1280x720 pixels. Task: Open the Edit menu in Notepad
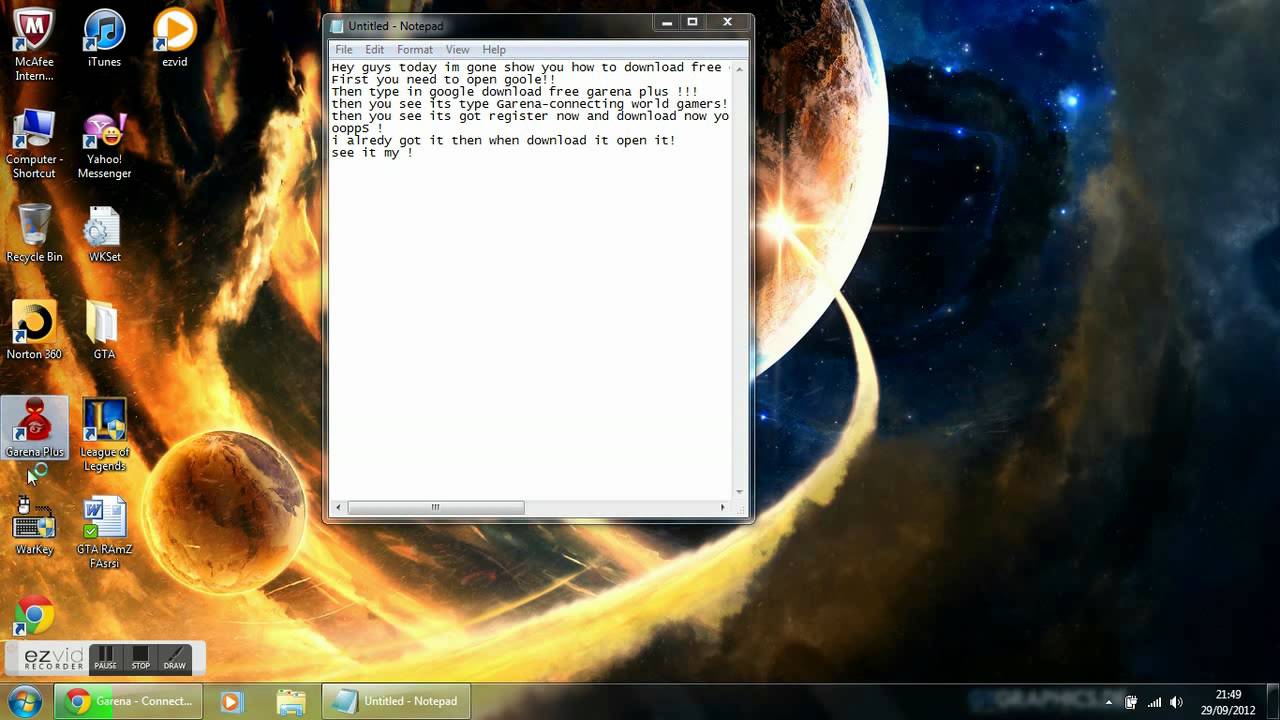coord(374,49)
